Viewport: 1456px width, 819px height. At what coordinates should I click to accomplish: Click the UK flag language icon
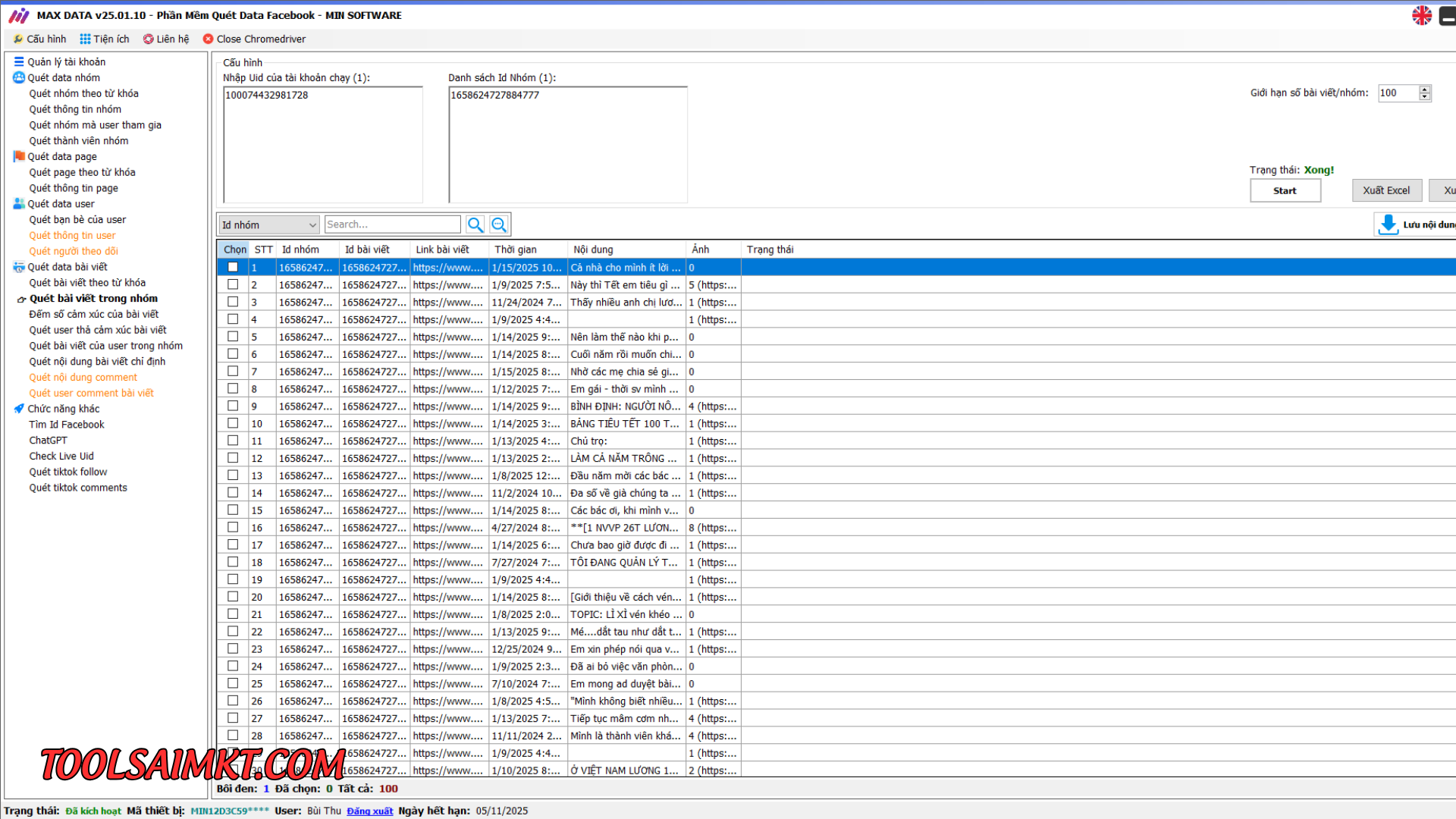coord(1421,15)
